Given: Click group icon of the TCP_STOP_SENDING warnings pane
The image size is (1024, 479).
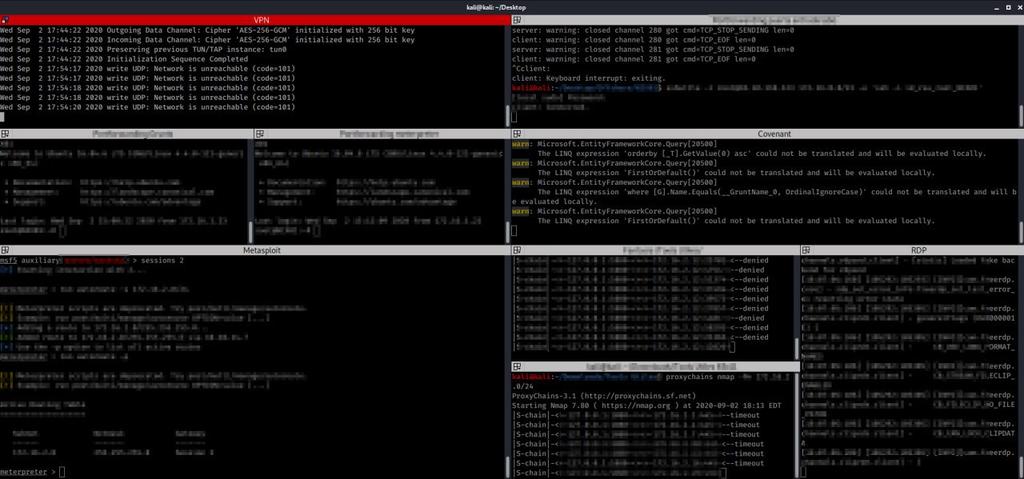Looking at the screenshot, I should point(516,20).
